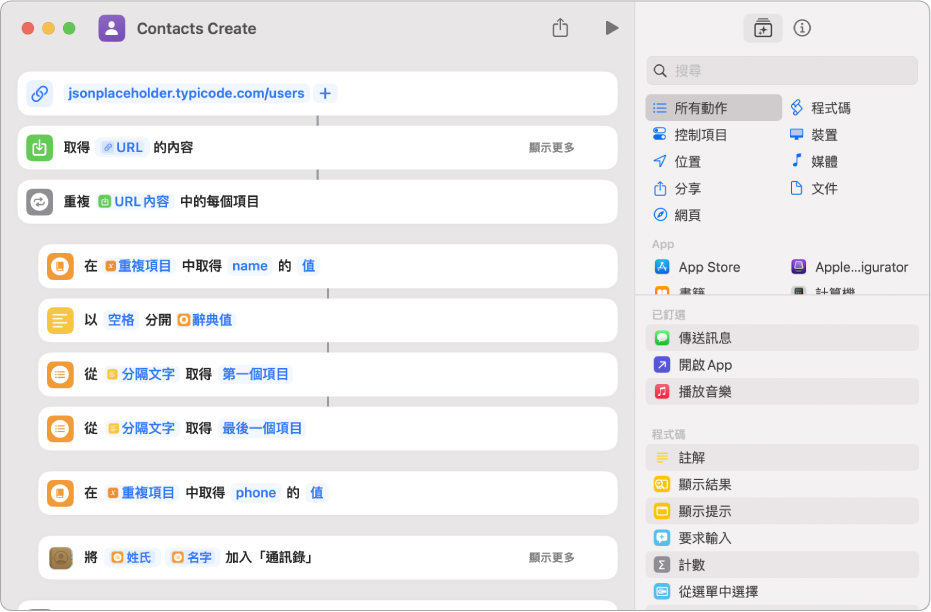931x612 pixels.
Task: Open Apple Configurator actions
Action: point(851,267)
